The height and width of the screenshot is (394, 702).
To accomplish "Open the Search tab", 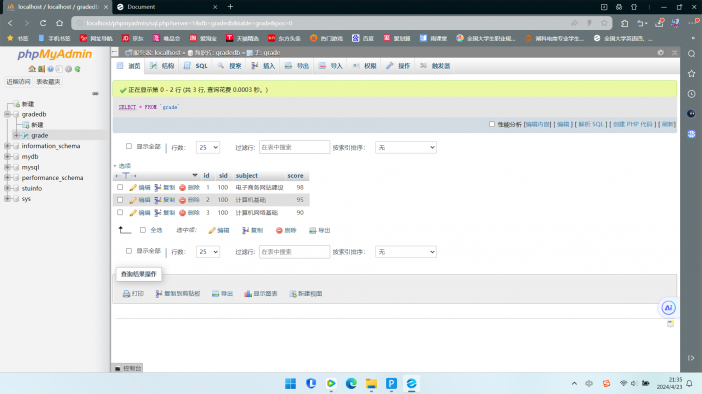I will 230,66.
